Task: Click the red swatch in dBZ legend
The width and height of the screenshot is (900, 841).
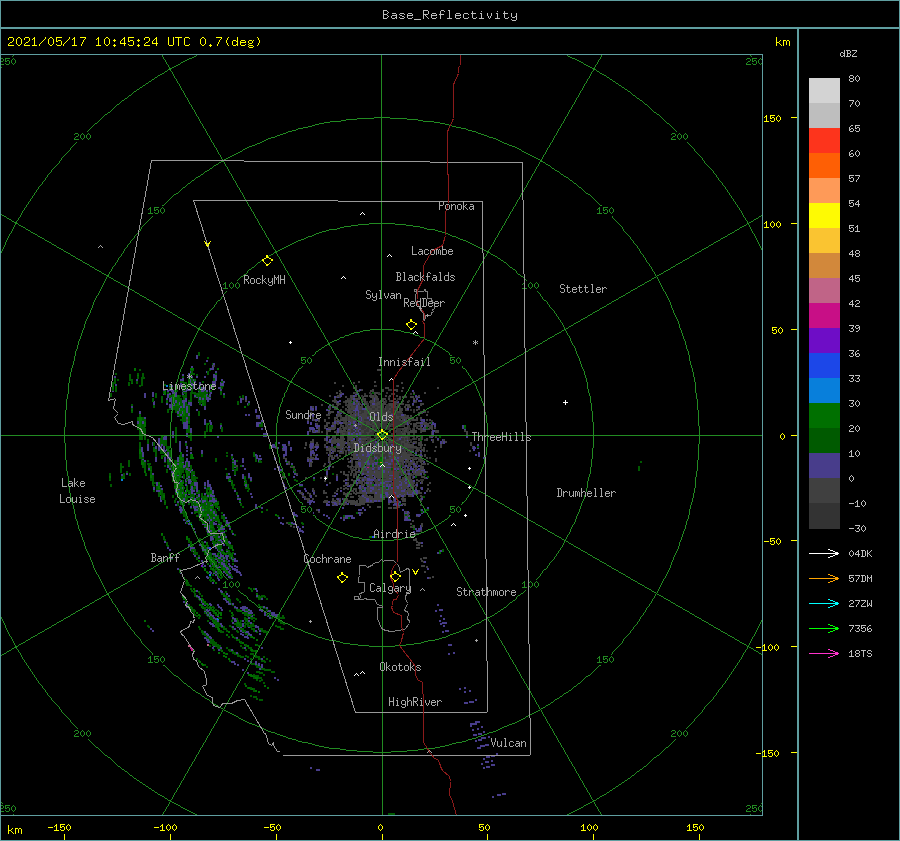Action: tap(824, 140)
